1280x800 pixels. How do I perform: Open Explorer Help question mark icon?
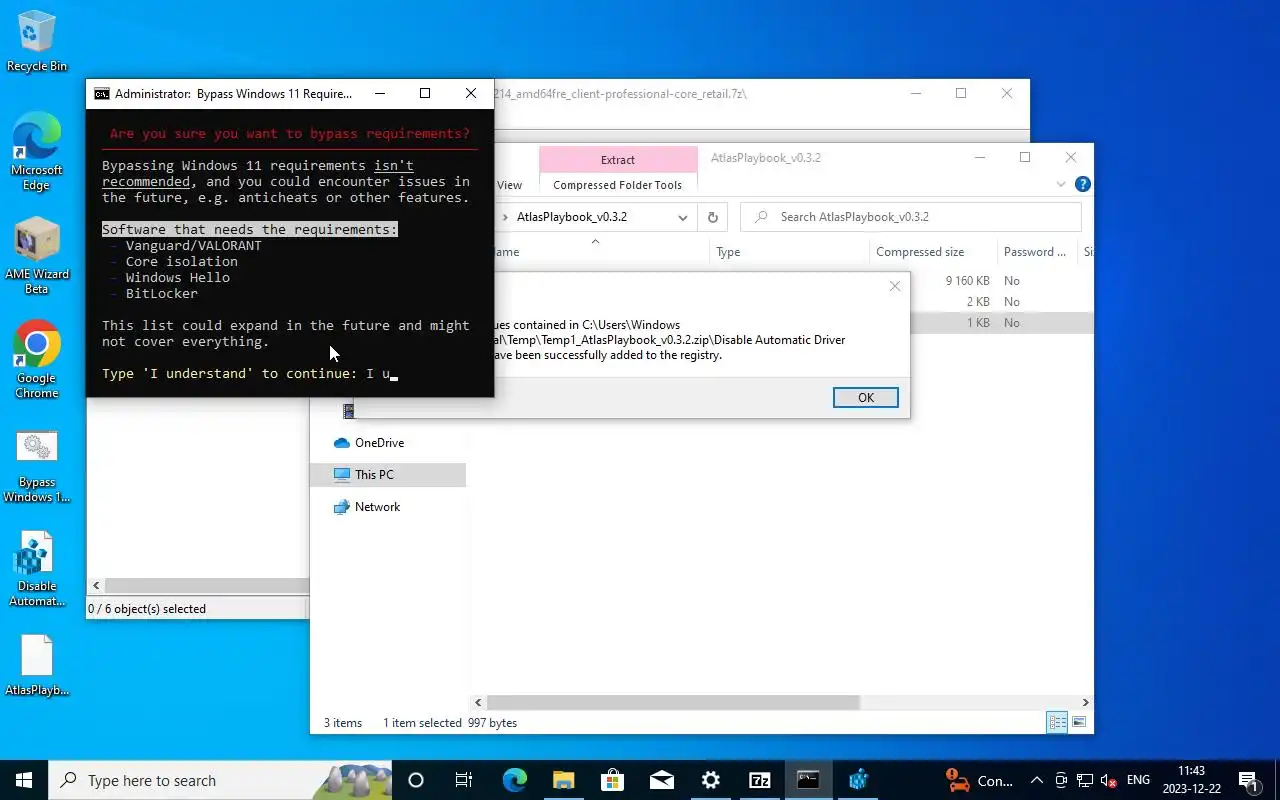click(x=1082, y=185)
